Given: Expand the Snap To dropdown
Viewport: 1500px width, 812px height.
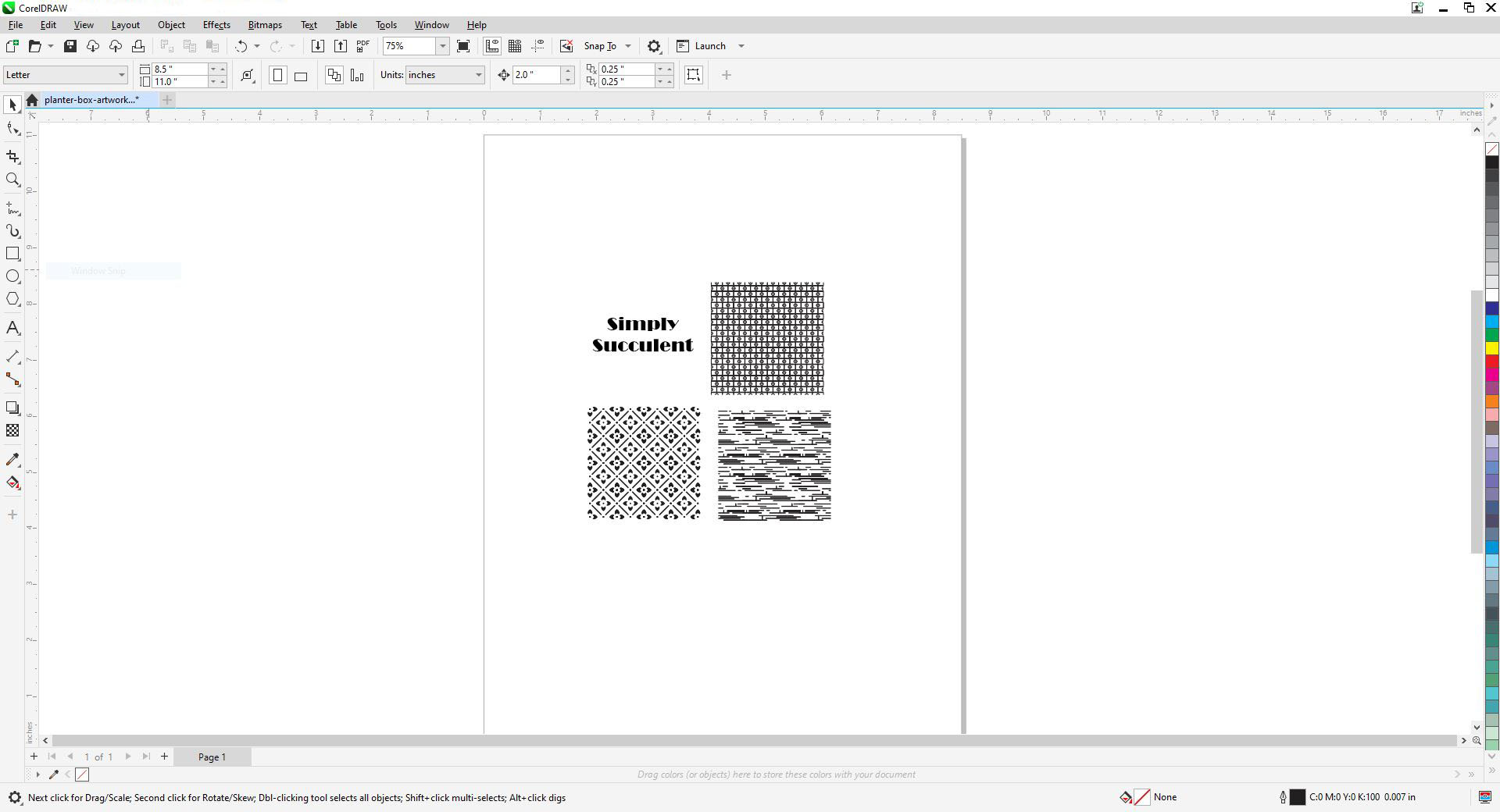Looking at the screenshot, I should (x=628, y=46).
